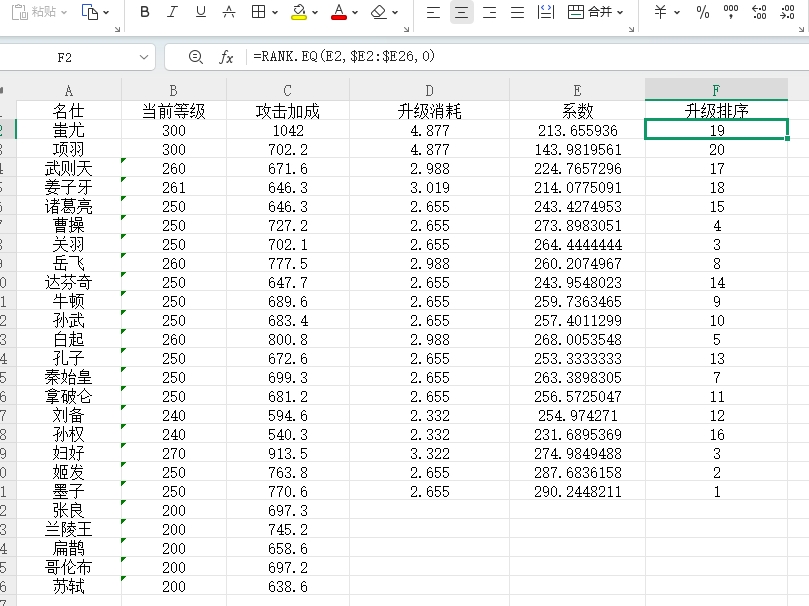This screenshot has width=809, height=606.
Task: Click the fx insert function icon
Action: click(x=226, y=57)
